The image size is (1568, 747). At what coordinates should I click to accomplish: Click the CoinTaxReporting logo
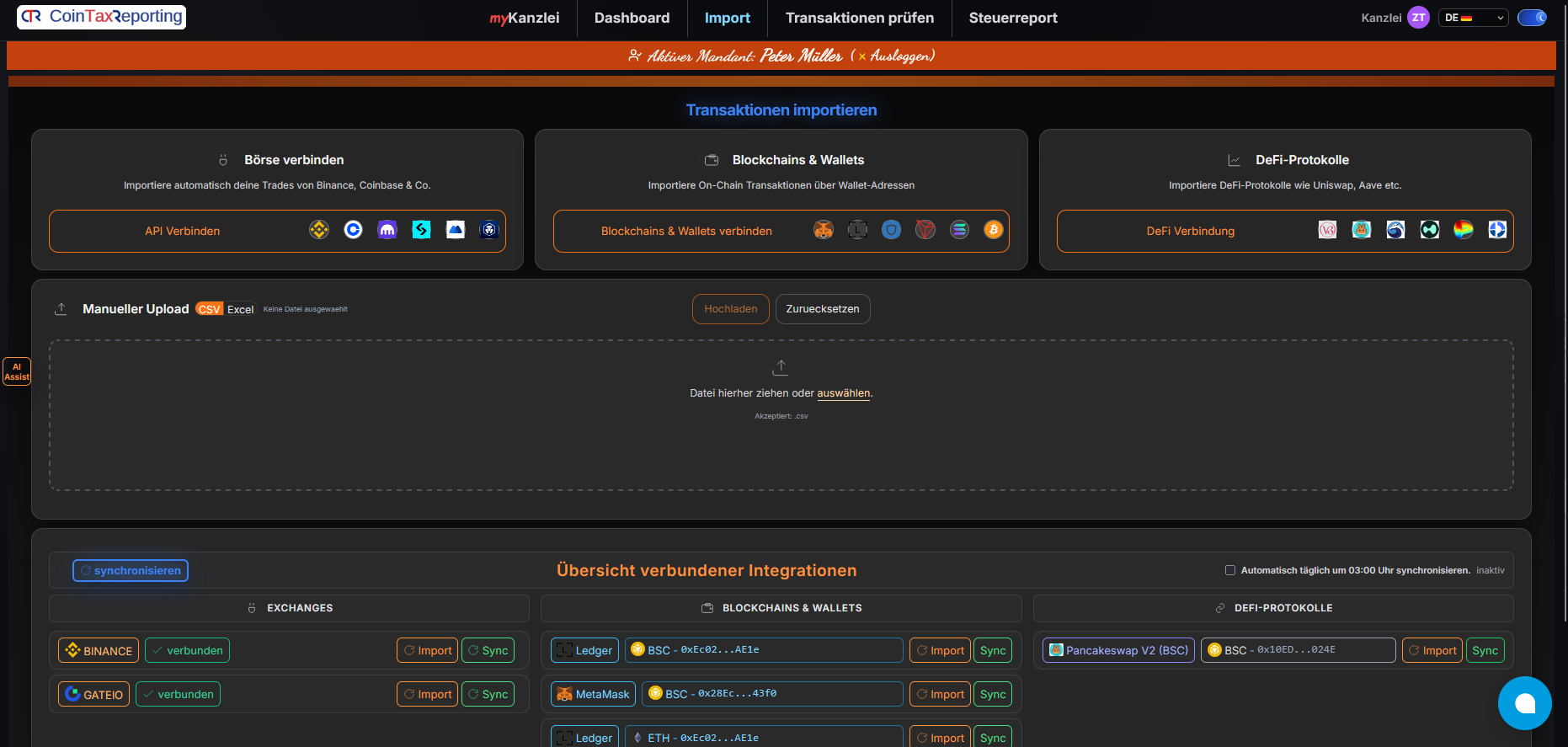(x=101, y=17)
